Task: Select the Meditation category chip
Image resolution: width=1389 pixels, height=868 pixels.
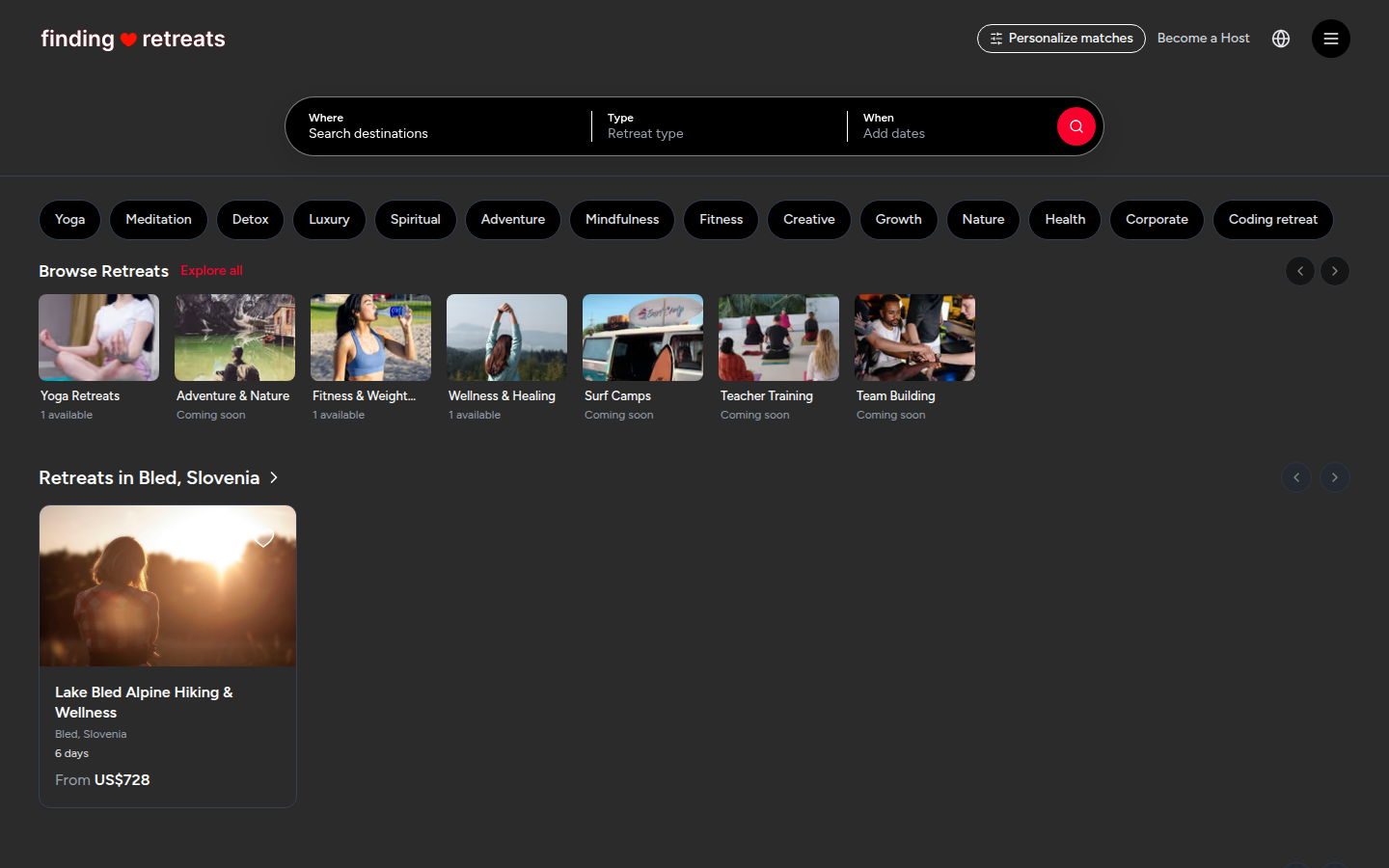Action: [158, 220]
